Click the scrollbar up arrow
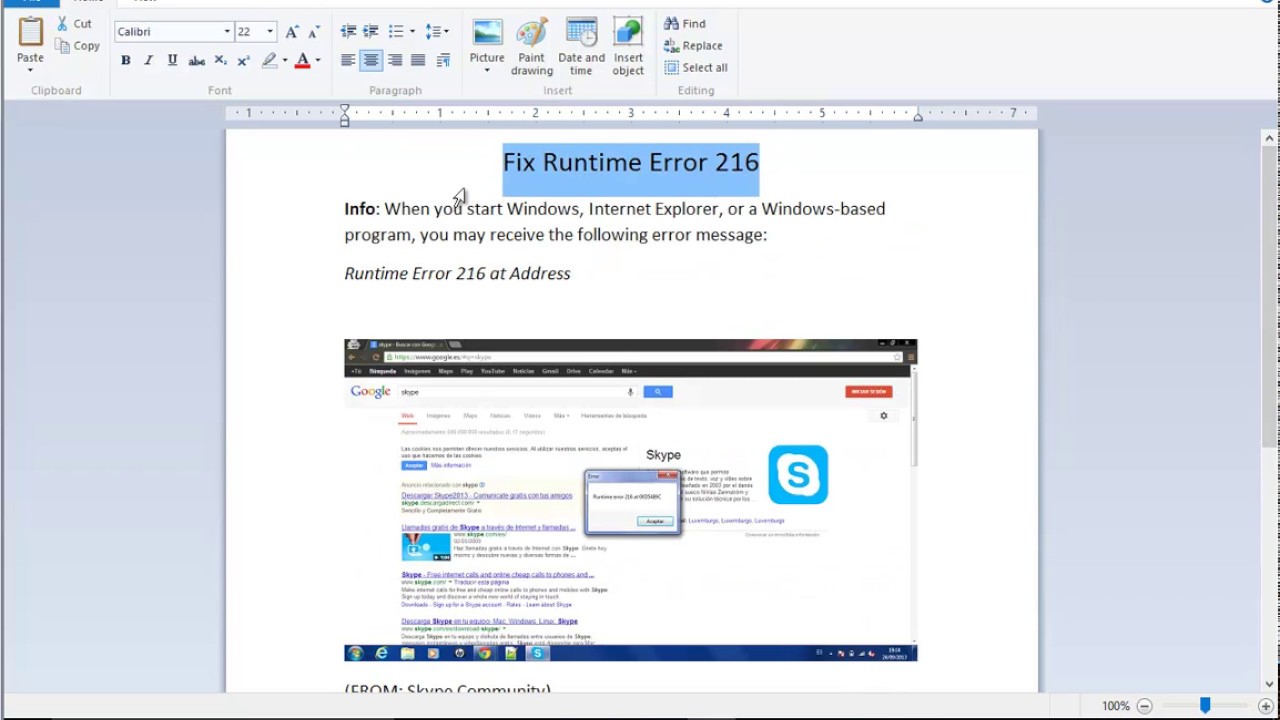This screenshot has width=1280, height=720. click(1270, 138)
